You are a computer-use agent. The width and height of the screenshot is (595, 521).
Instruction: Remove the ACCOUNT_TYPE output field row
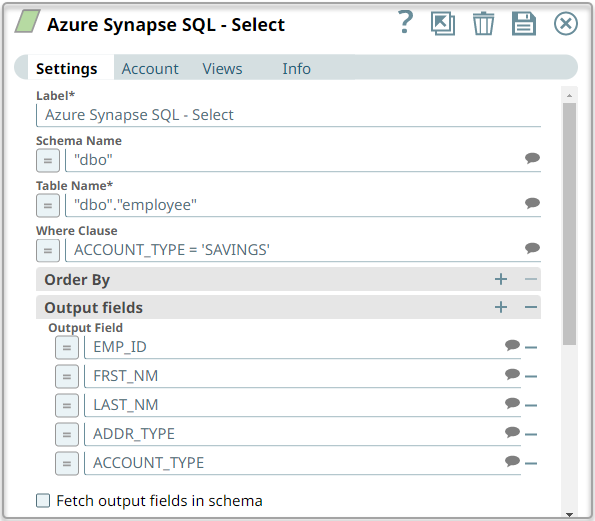click(x=531, y=463)
